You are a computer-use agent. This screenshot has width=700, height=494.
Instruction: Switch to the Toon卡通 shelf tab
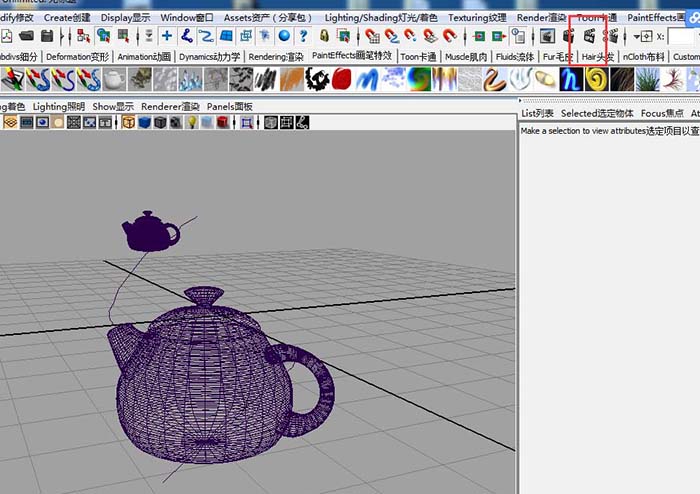pyautogui.click(x=418, y=57)
